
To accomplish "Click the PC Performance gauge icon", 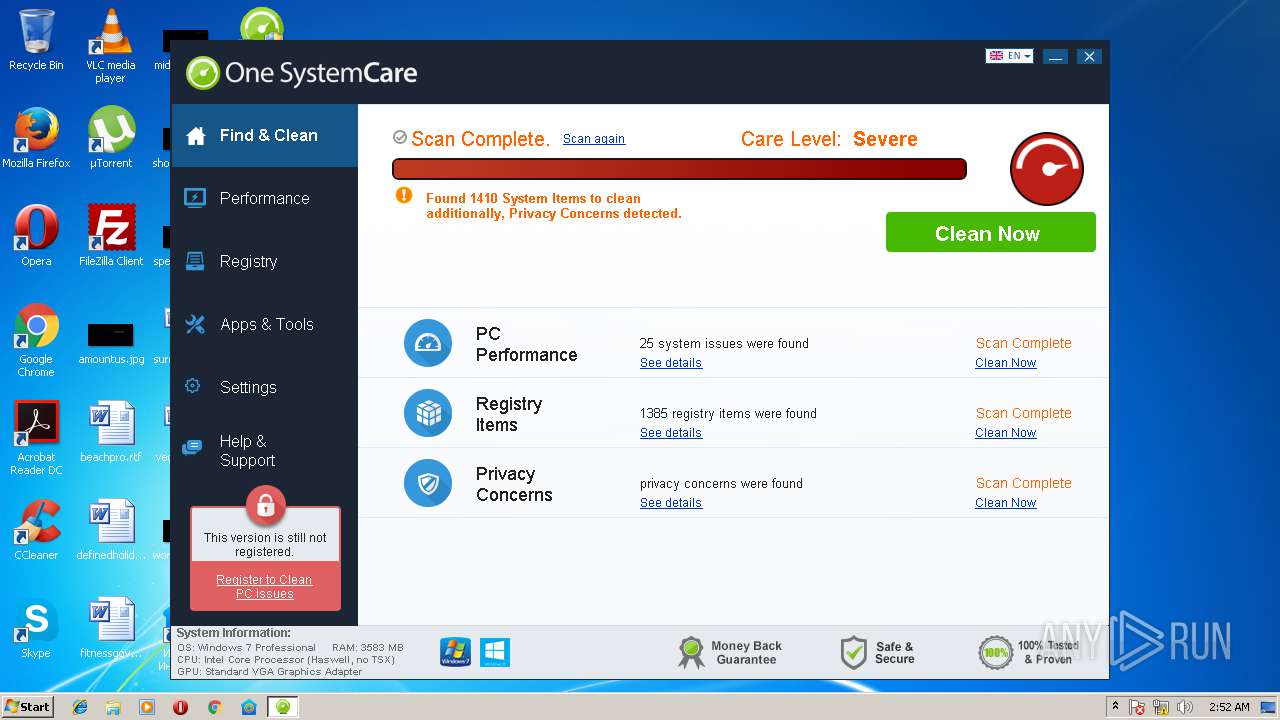I will tap(428, 343).
